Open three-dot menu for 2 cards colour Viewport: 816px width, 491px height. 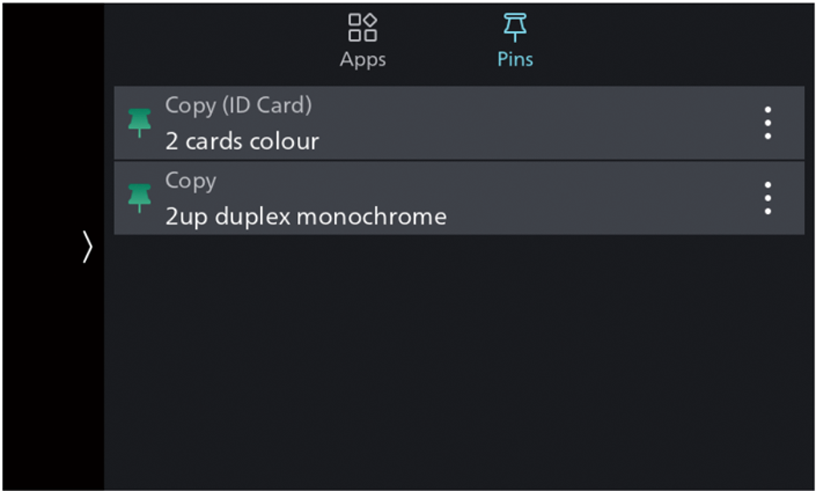(767, 122)
